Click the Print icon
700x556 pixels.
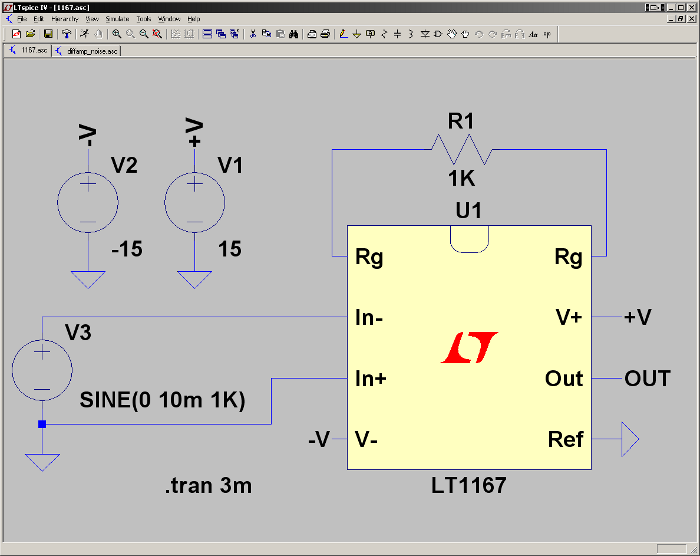[325, 34]
